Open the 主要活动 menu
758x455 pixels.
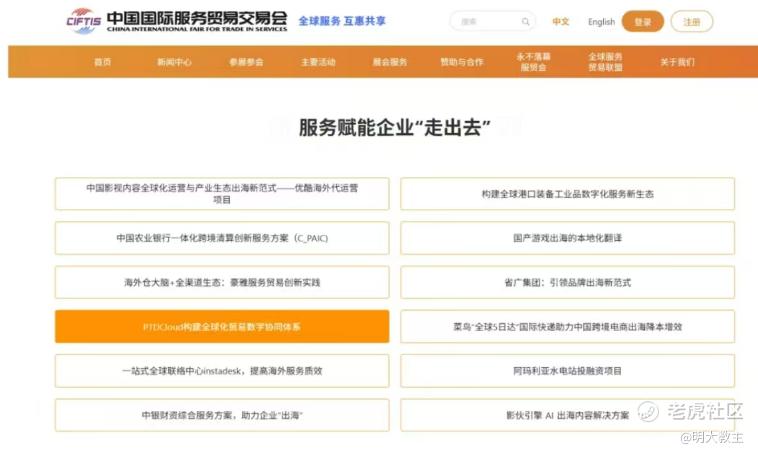coord(318,62)
